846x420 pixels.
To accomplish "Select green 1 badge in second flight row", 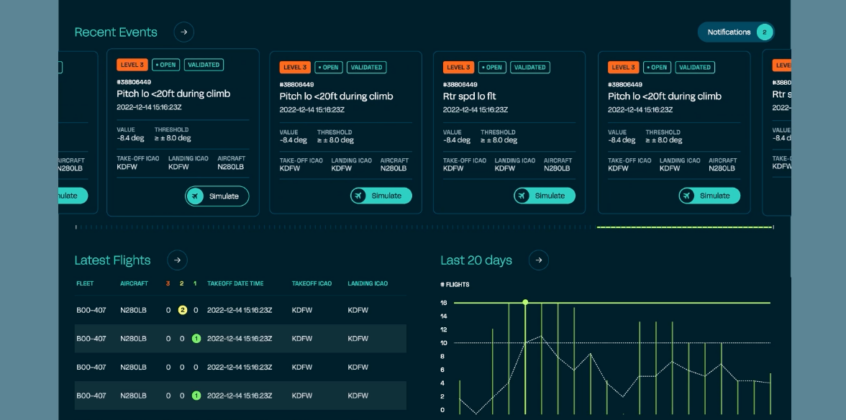I will (x=196, y=338).
